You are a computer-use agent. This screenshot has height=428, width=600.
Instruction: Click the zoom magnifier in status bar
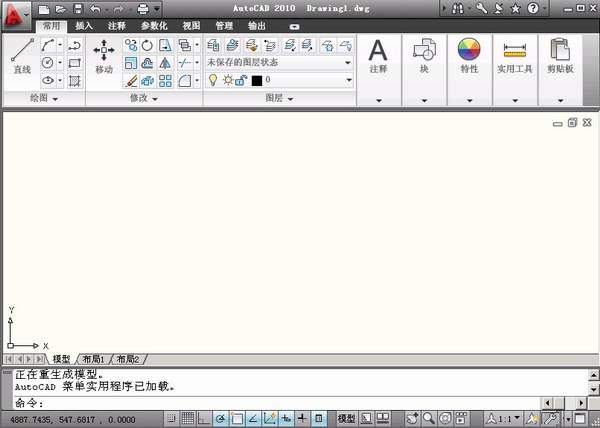click(428, 418)
